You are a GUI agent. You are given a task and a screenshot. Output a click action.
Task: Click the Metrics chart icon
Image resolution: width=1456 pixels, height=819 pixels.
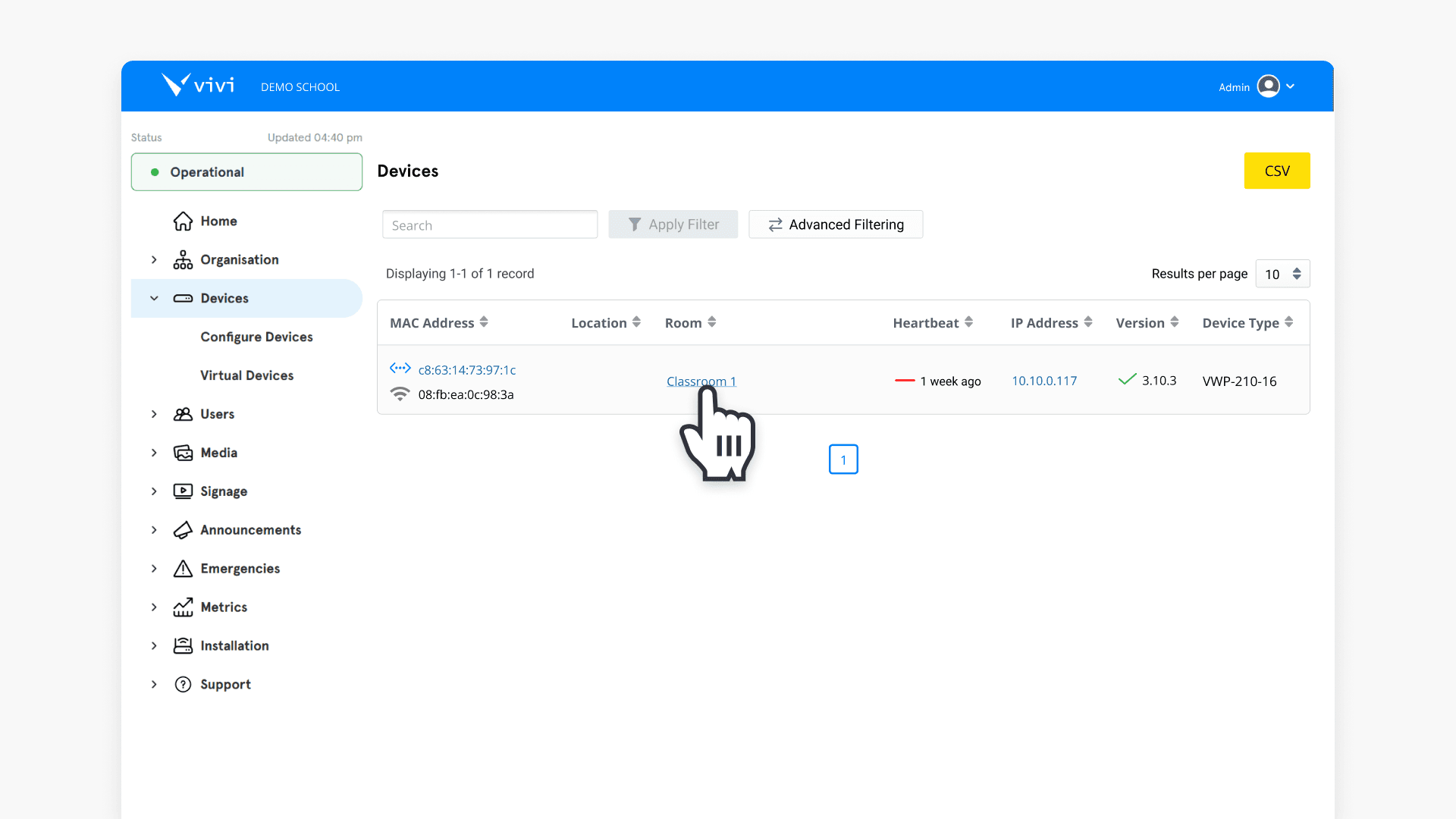pos(183,607)
